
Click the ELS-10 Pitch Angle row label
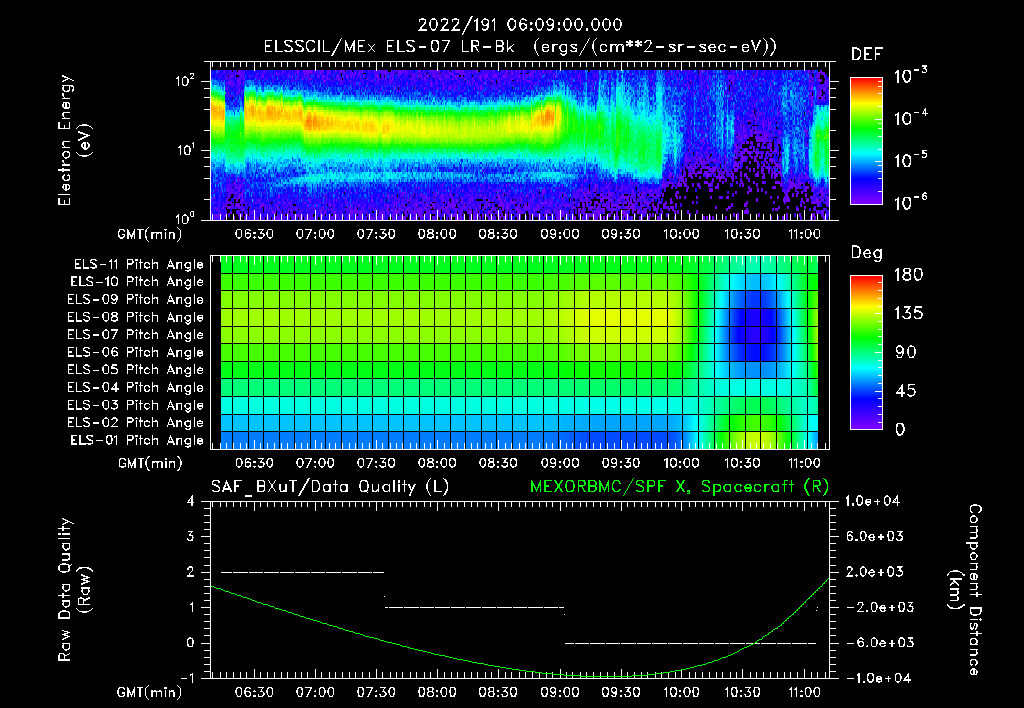tap(137, 282)
